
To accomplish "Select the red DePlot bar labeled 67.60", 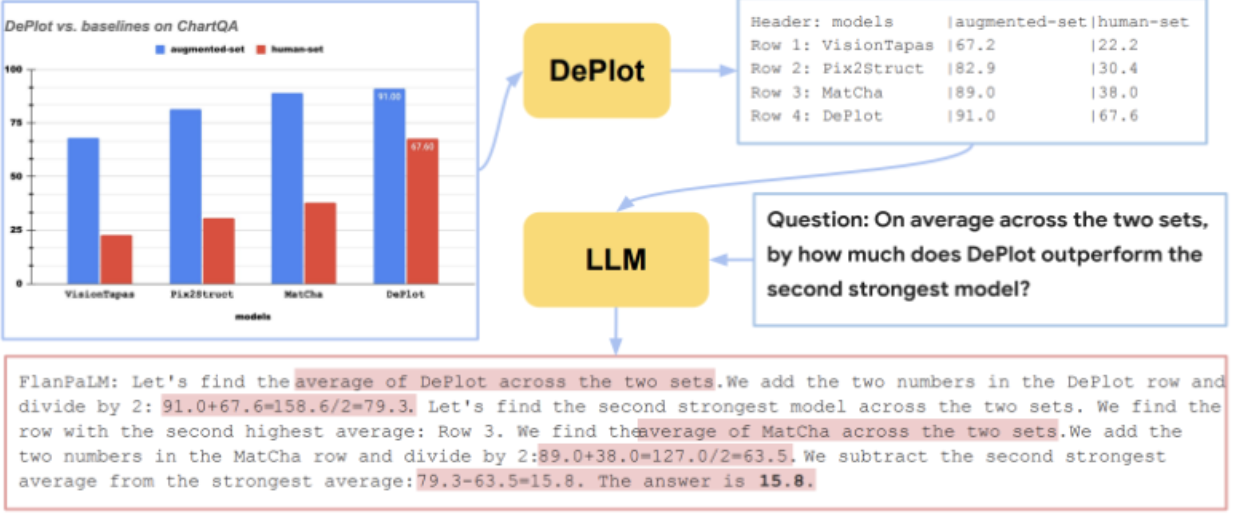I will (x=422, y=211).
